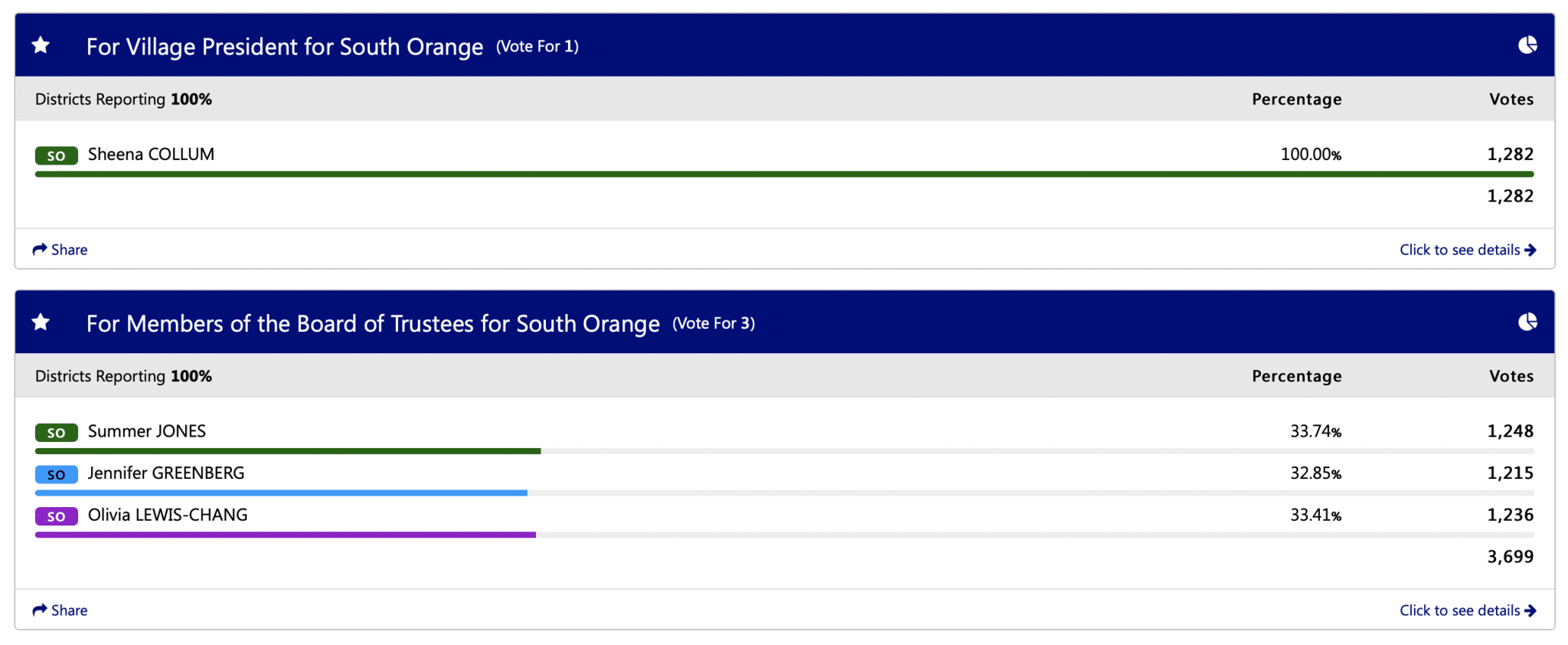Click blue SO badge beside Jennifer GREENBERG
The height and width of the screenshot is (645, 1568).
coord(57,474)
